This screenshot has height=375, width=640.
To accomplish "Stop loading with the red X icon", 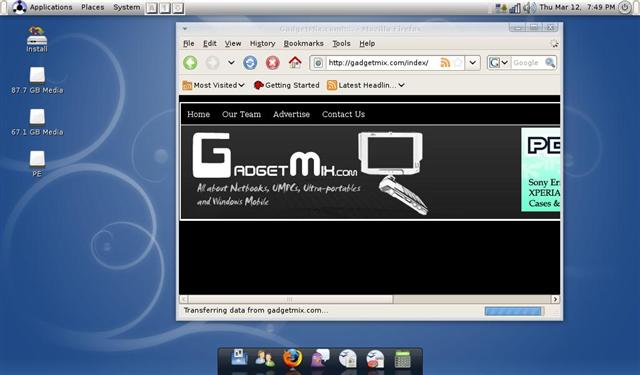I will [x=272, y=63].
